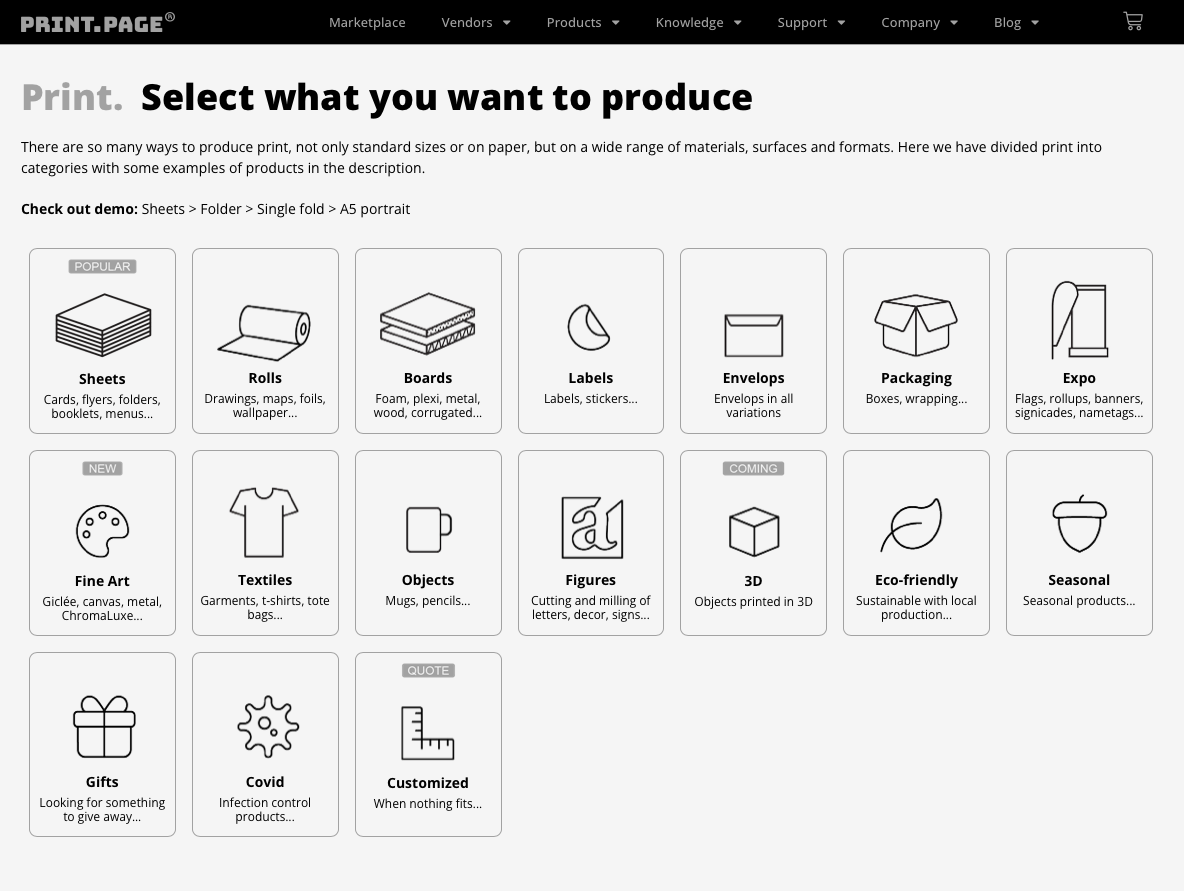Expand the Vendors dropdown menu
Screen dimensions: 1184x891
(x=475, y=22)
